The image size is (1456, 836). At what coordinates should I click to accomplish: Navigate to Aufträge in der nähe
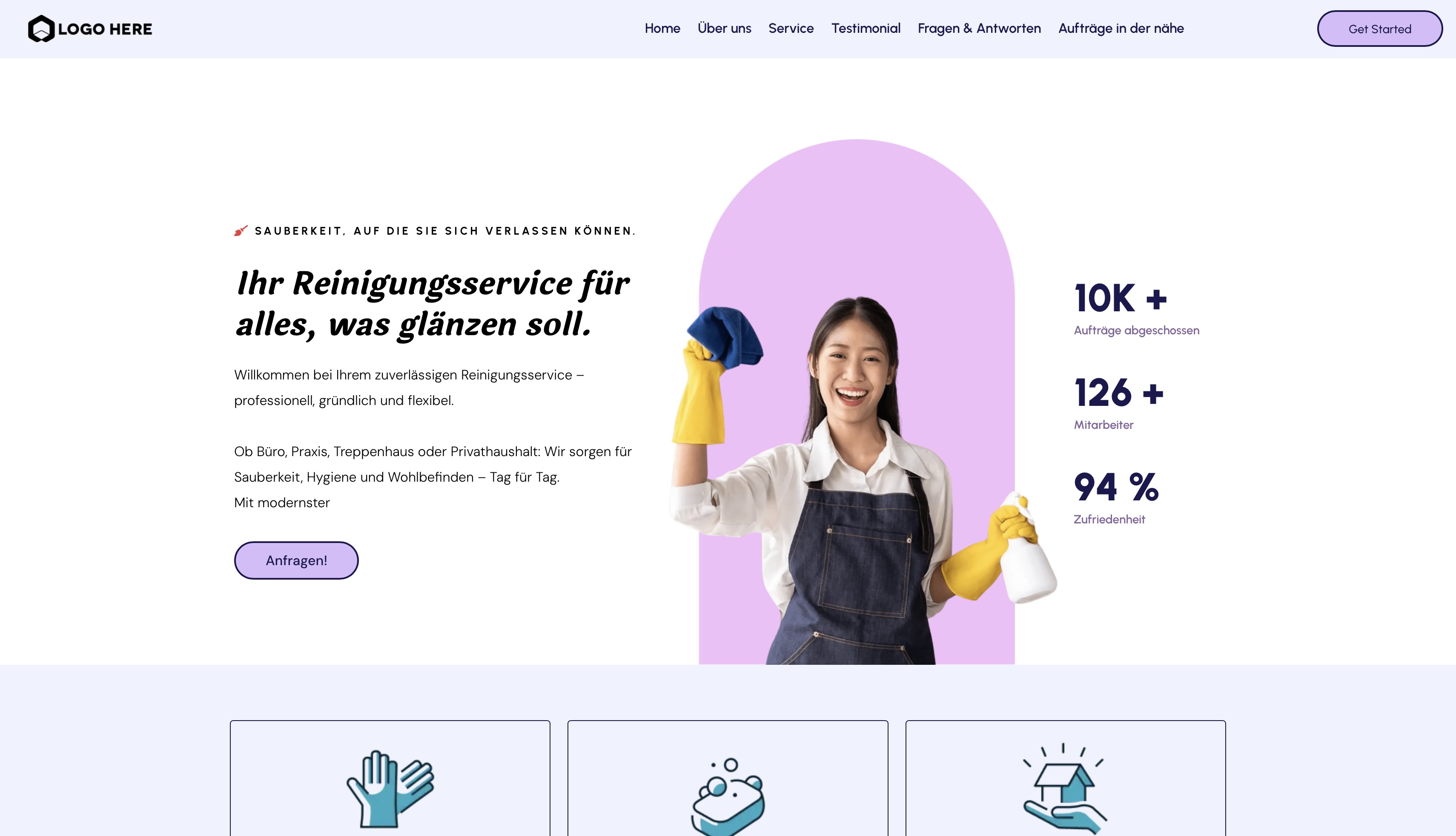click(x=1121, y=28)
